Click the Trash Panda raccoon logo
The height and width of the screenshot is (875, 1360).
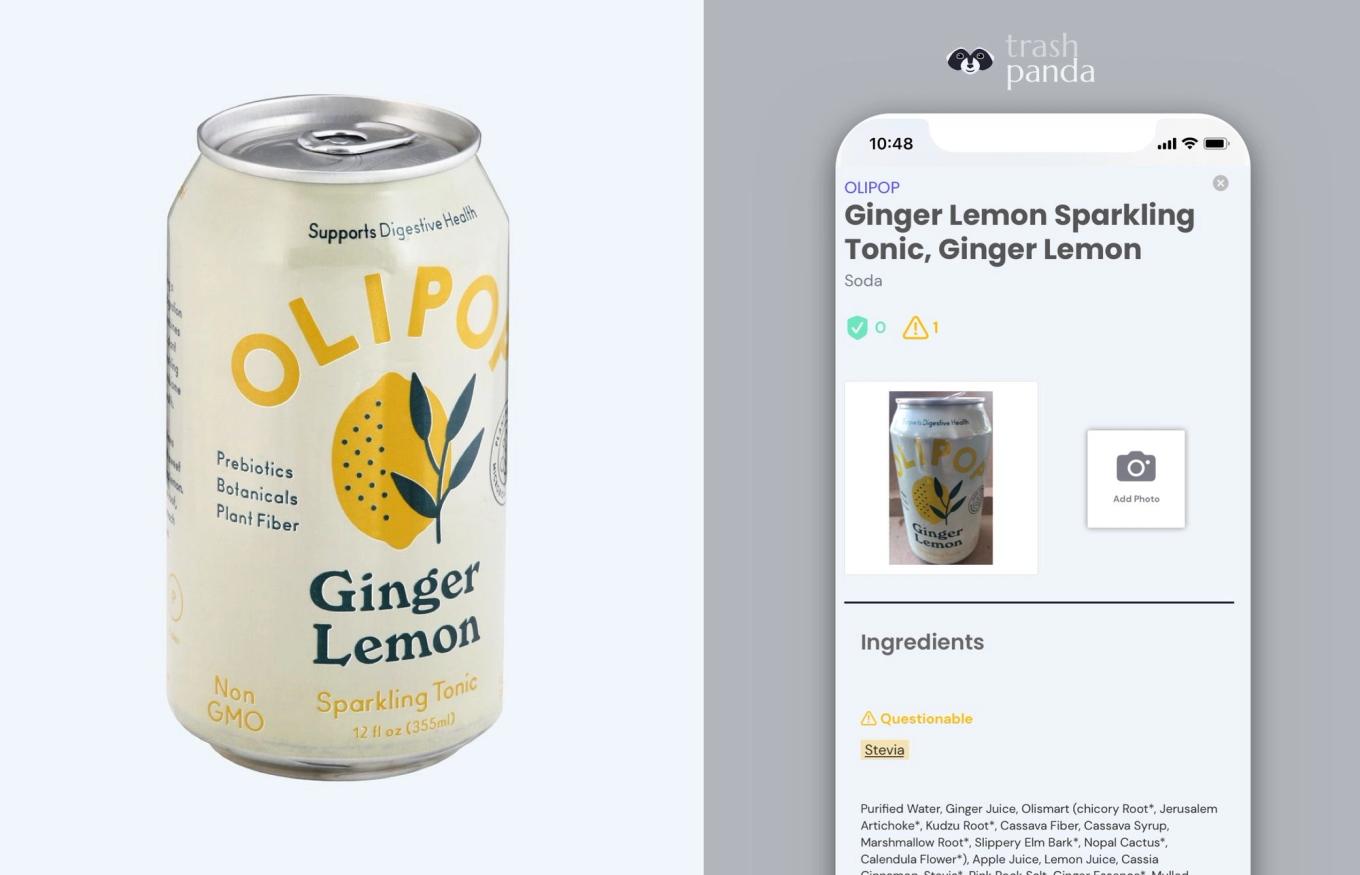969,61
